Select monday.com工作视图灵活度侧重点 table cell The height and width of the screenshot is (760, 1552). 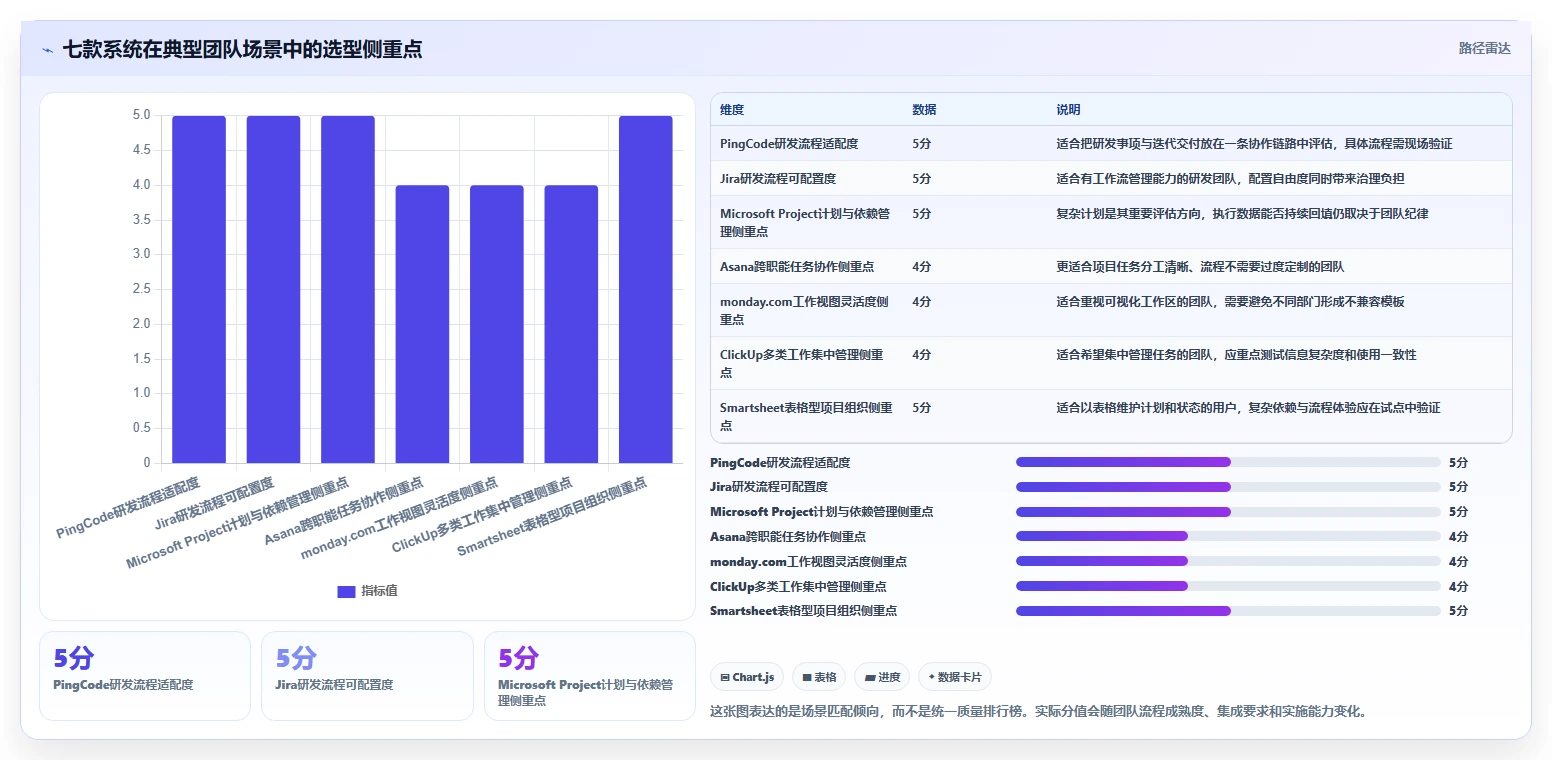tap(806, 310)
